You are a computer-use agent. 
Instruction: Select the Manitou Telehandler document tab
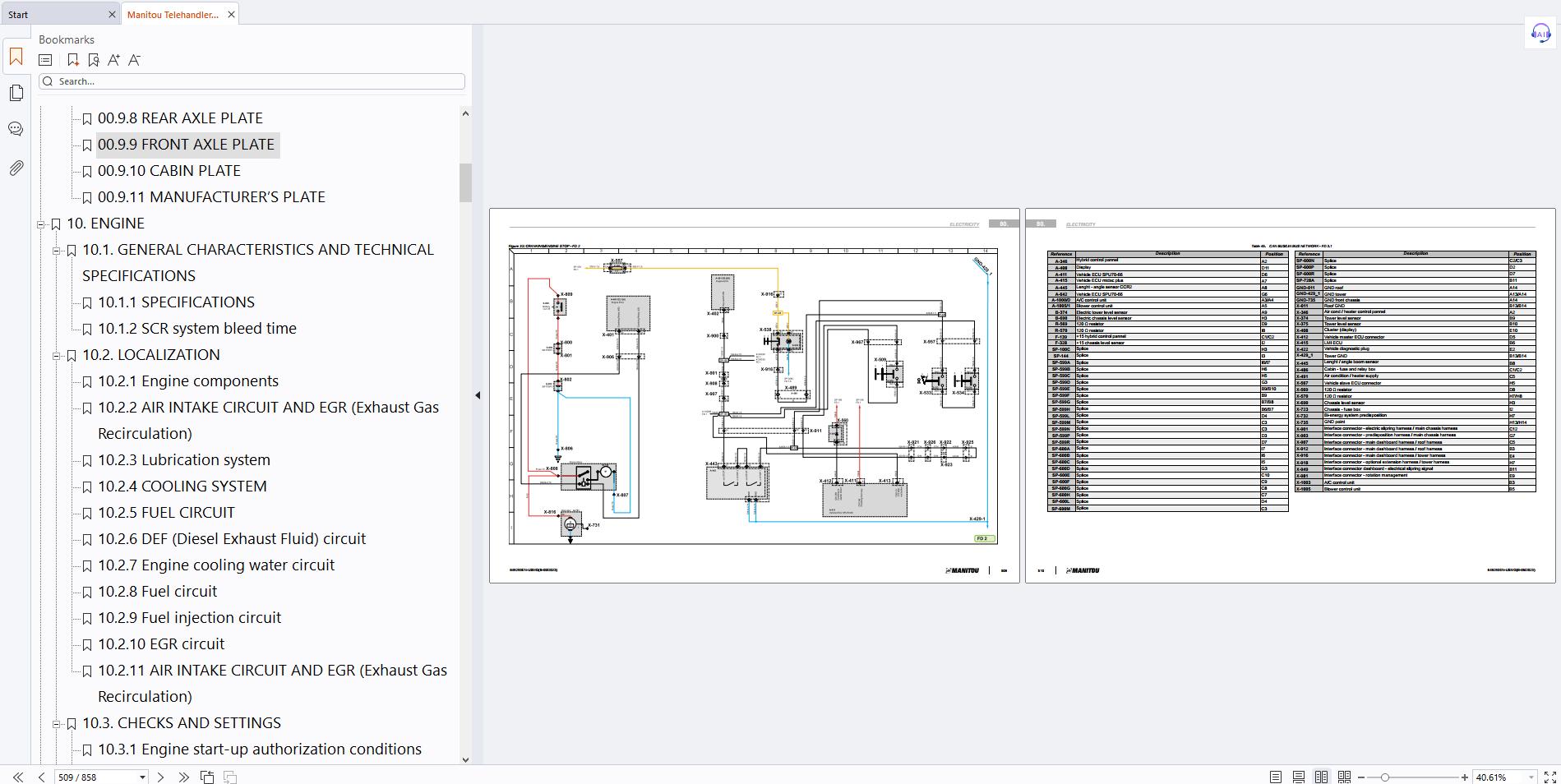coord(173,14)
